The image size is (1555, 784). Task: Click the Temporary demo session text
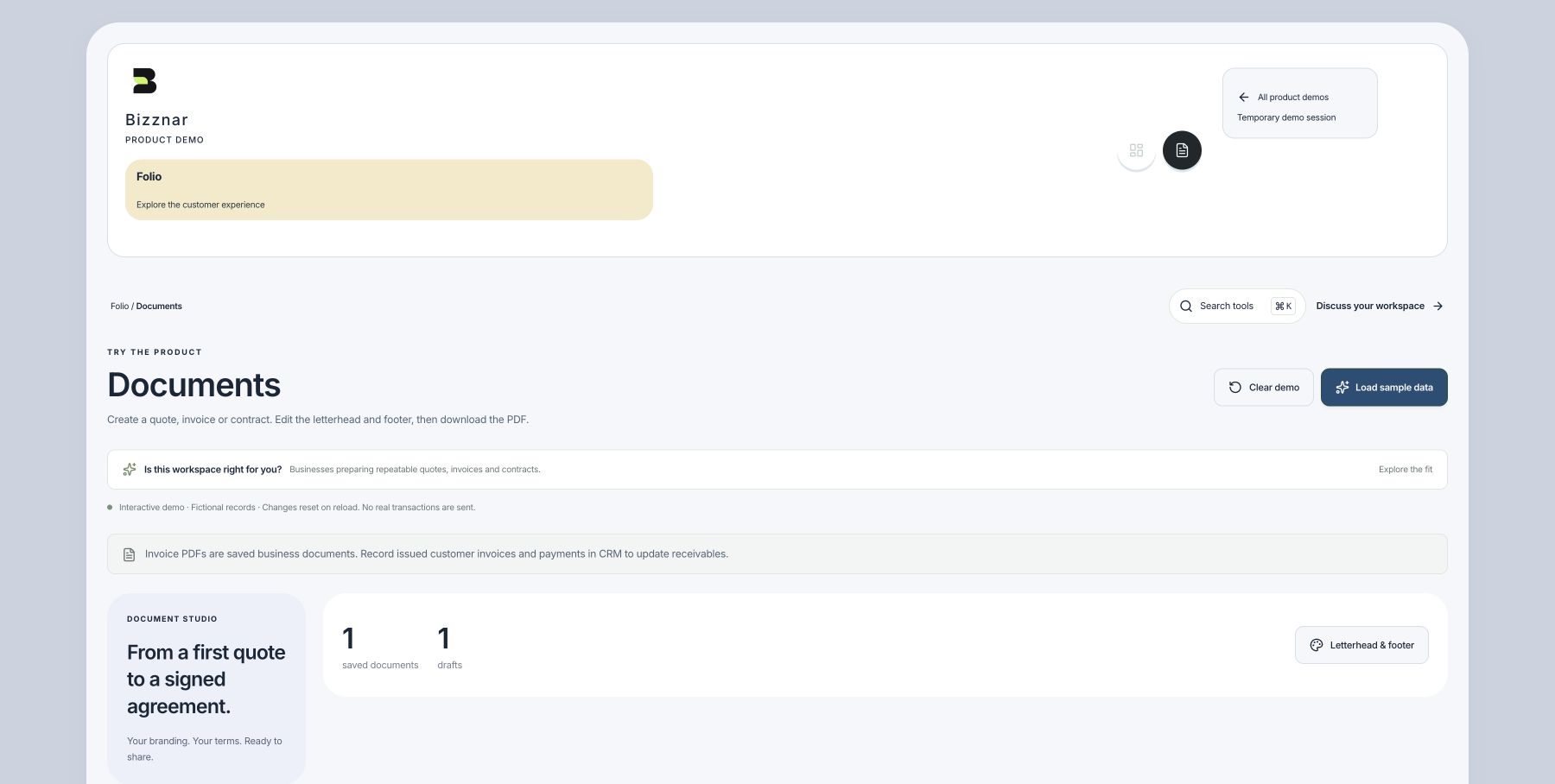pyautogui.click(x=1285, y=117)
